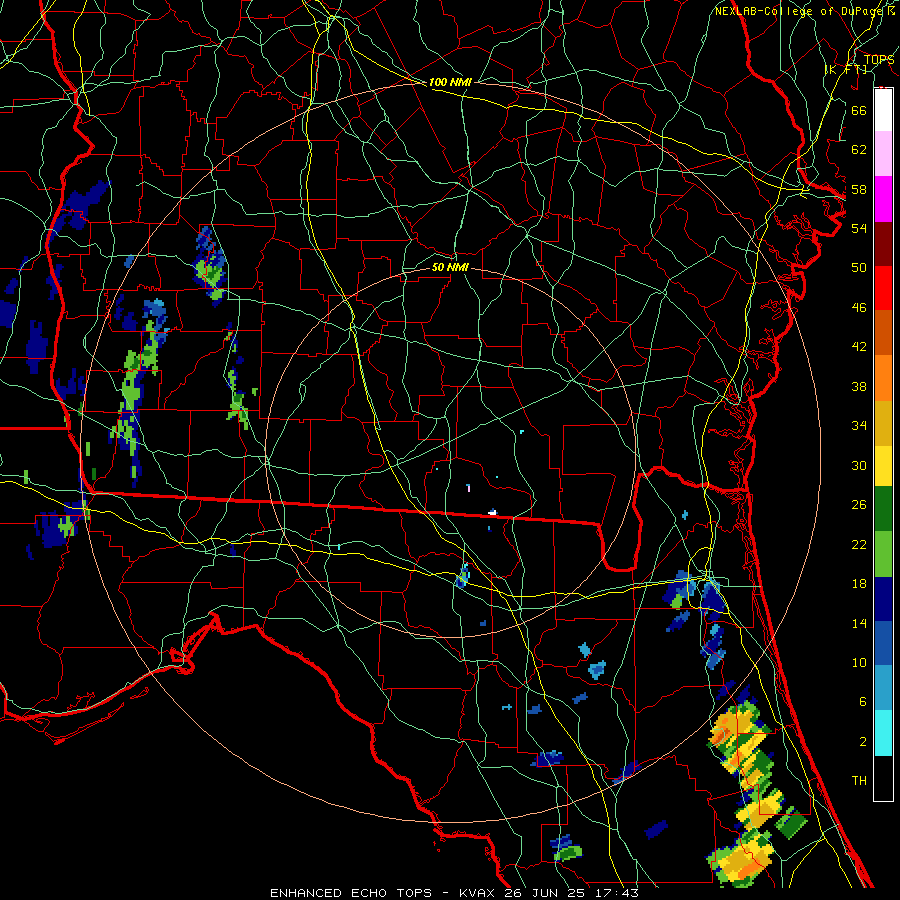This screenshot has height=900, width=900.
Task: Click the legend value "6"
Action: (863, 702)
